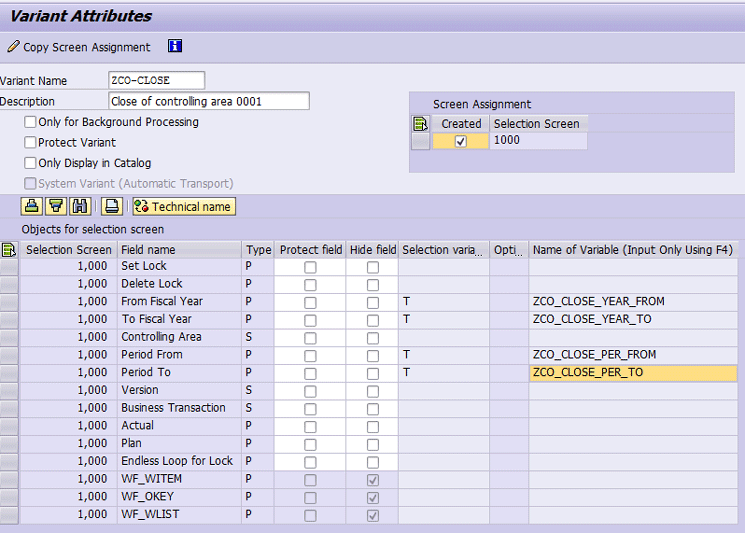Select the row selector for Period From
Screen dimensions: 745x533
[9, 355]
